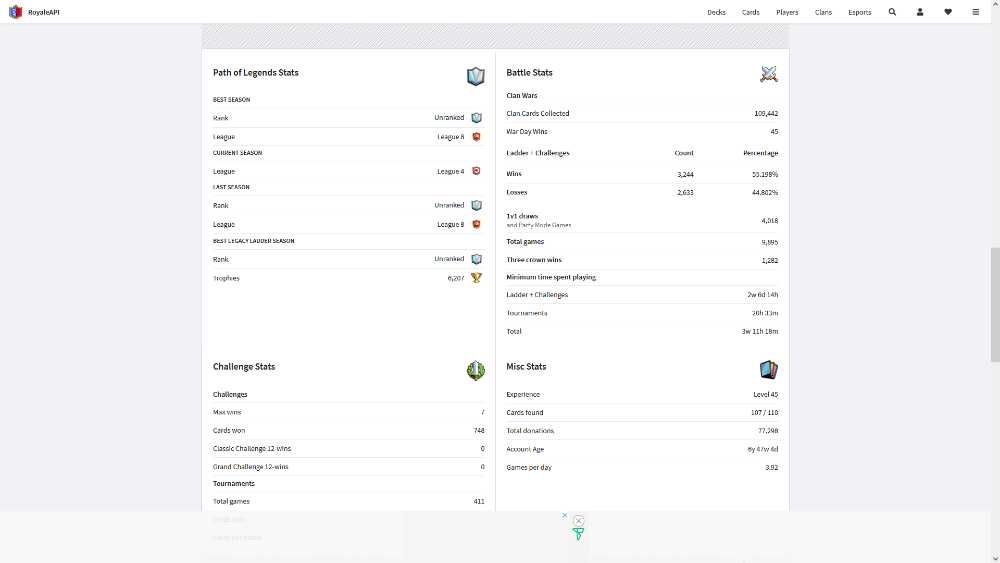
Task: Select Wins count 3,244
Action: point(686,174)
